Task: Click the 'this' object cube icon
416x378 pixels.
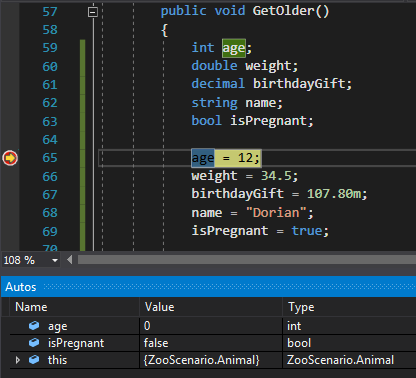Action: [34, 360]
